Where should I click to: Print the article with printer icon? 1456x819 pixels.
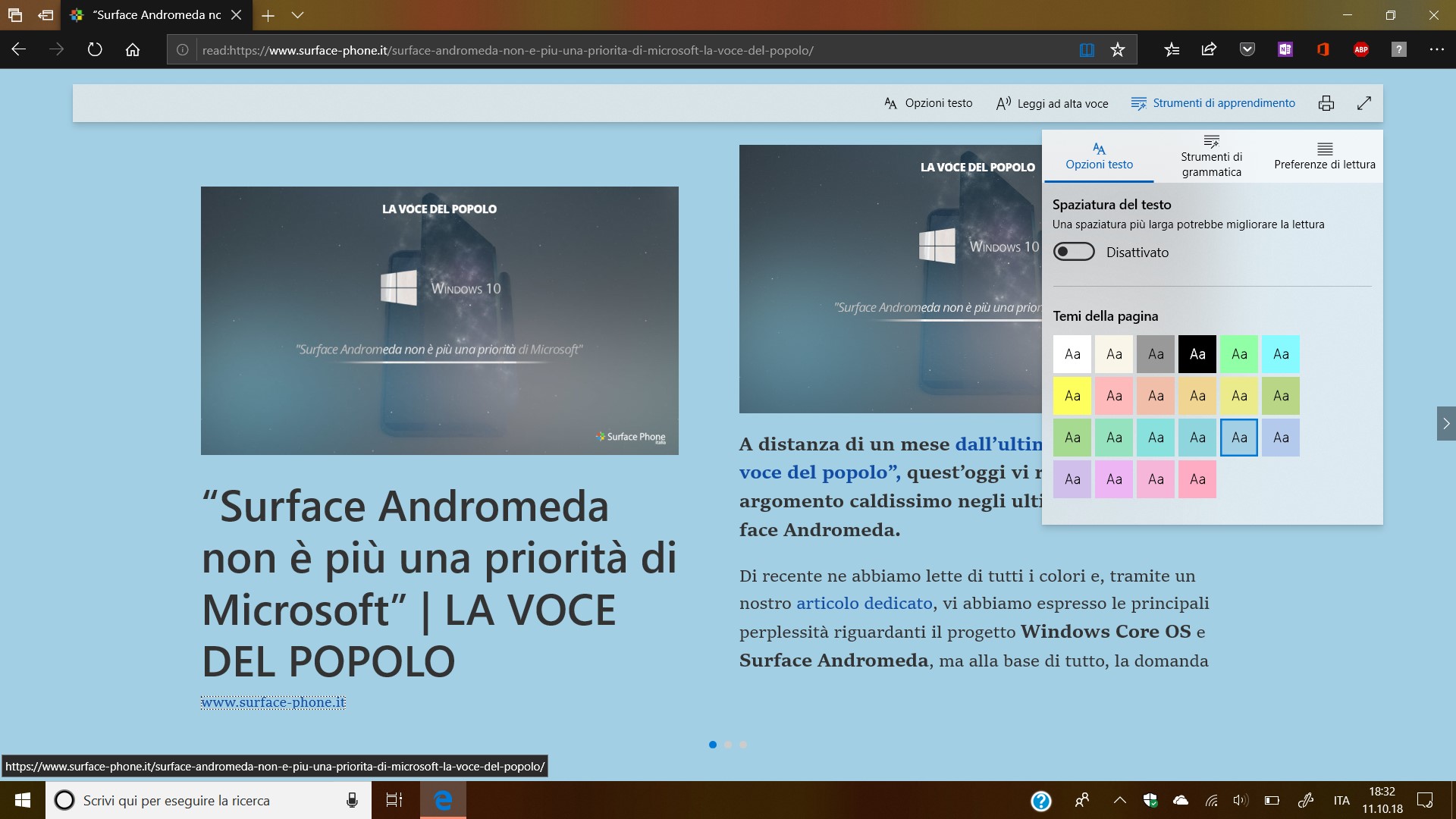1326,103
